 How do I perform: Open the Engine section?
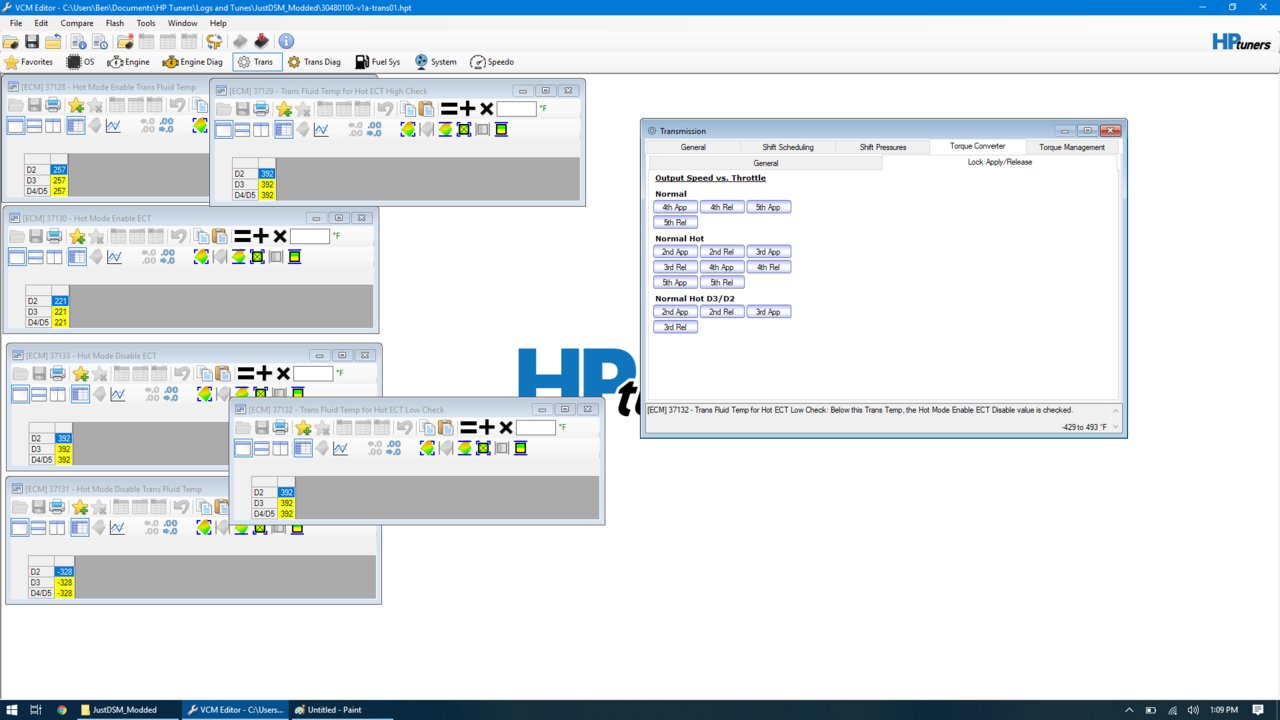tap(128, 62)
